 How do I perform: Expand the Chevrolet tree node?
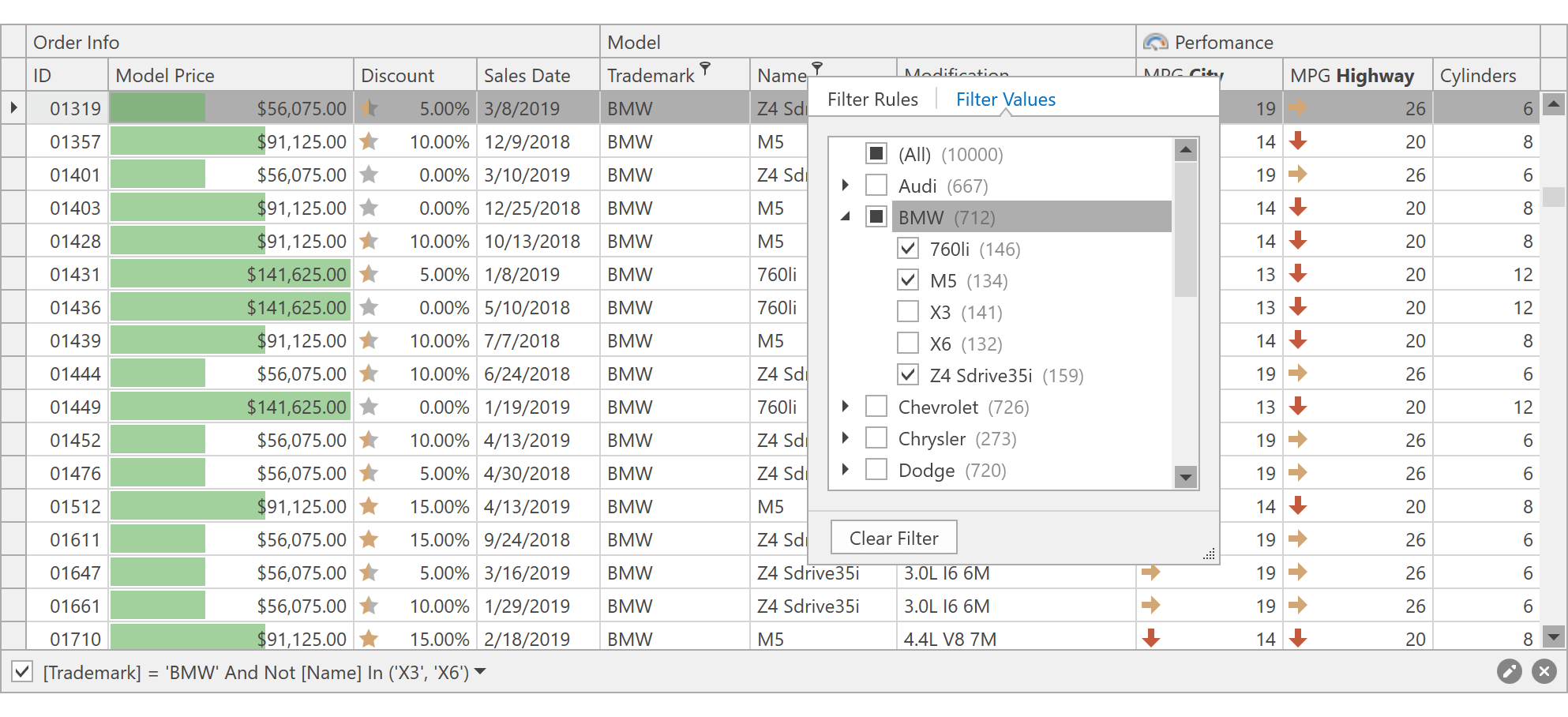[846, 406]
